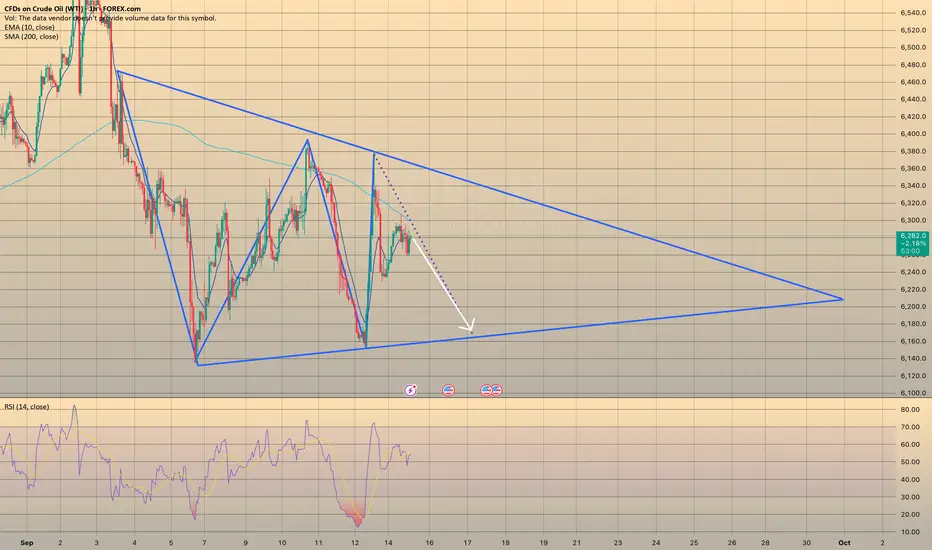The image size is (932, 550).
Task: Click the 30.00 RSI scale label
Action: [910, 497]
